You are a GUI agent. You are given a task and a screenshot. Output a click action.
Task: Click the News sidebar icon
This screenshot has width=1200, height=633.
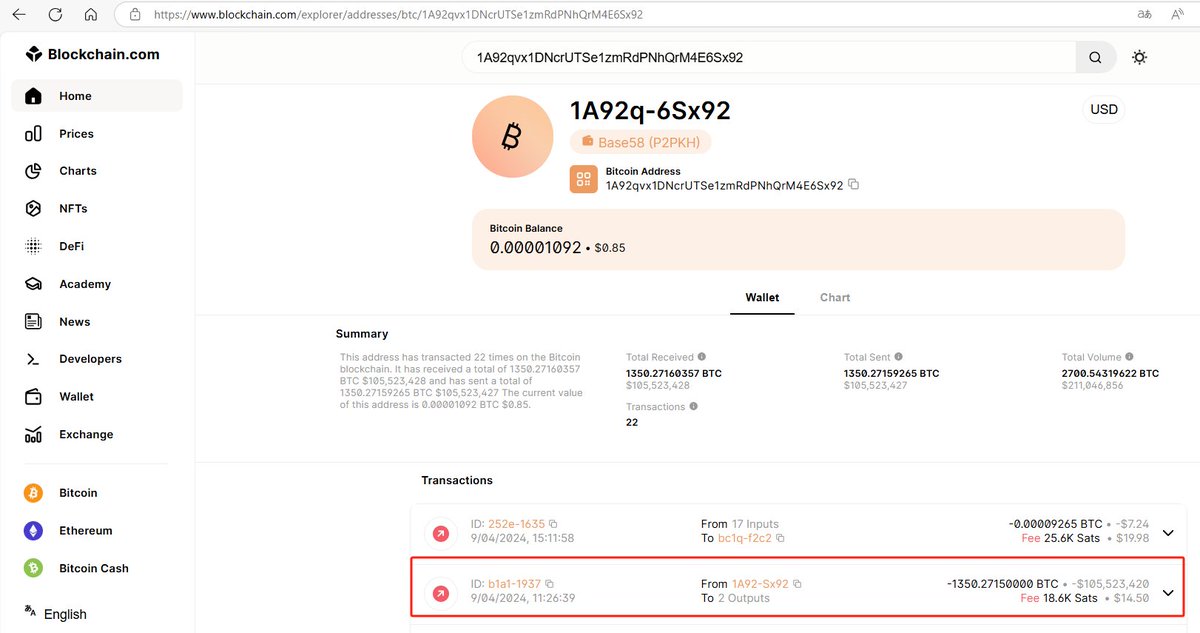coord(33,322)
